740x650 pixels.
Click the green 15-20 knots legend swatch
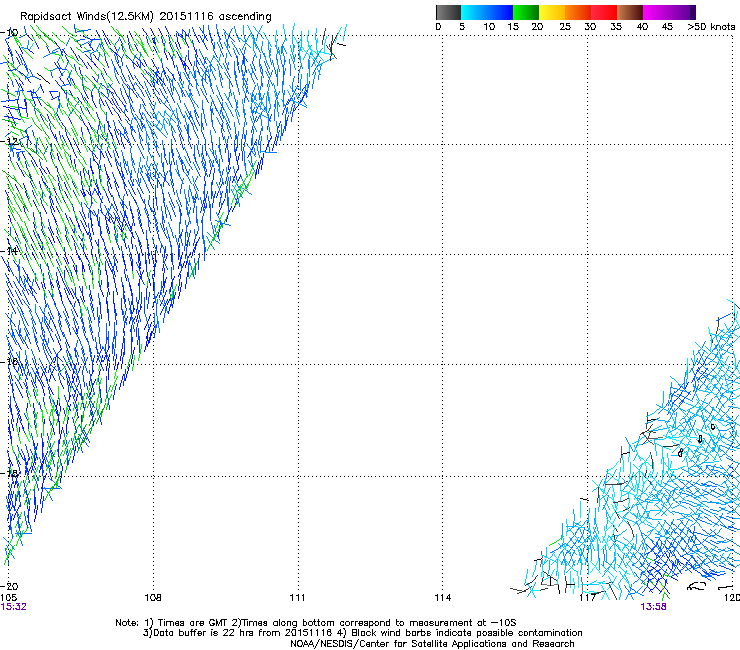526,12
